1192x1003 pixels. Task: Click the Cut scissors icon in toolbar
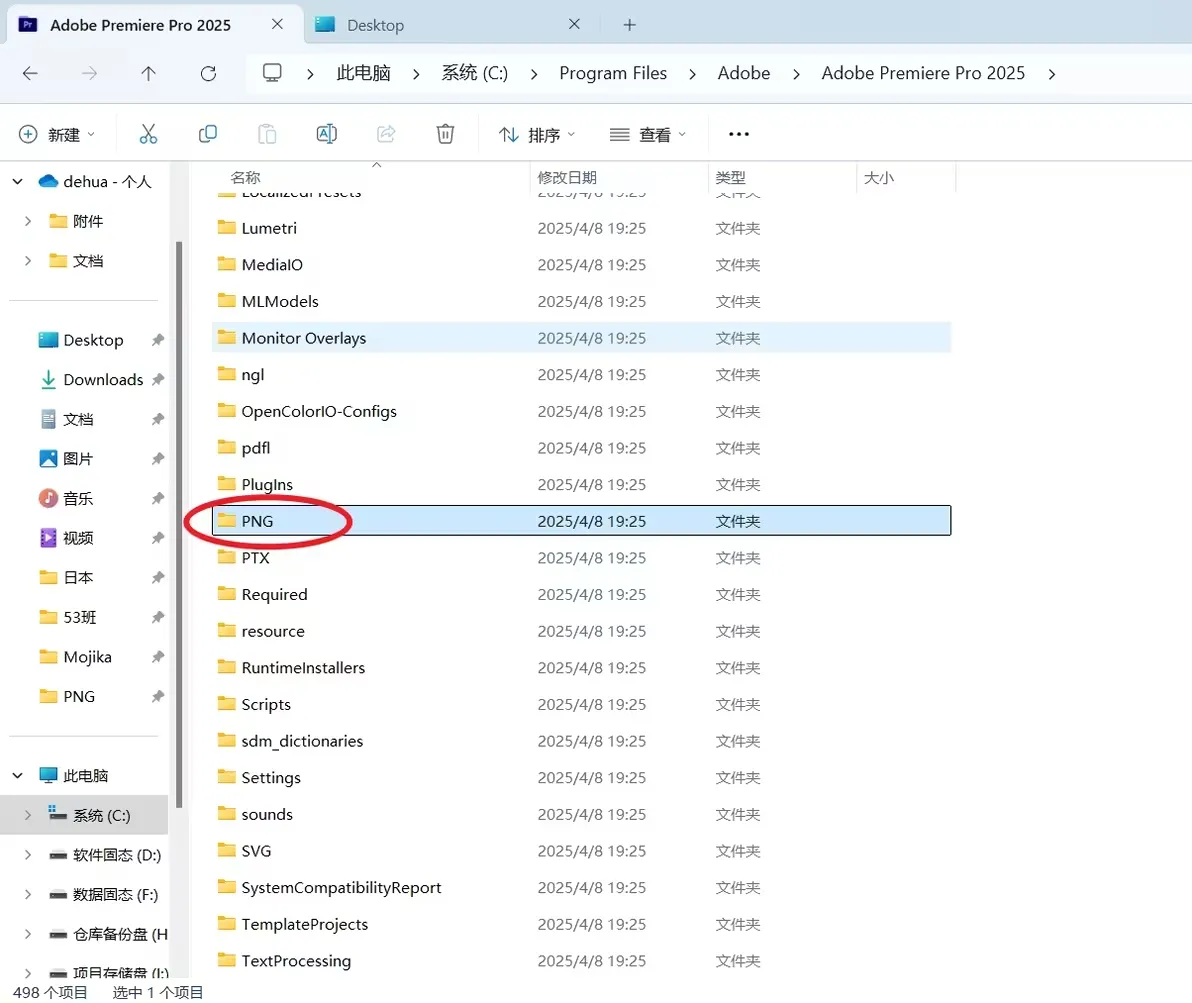pos(148,134)
